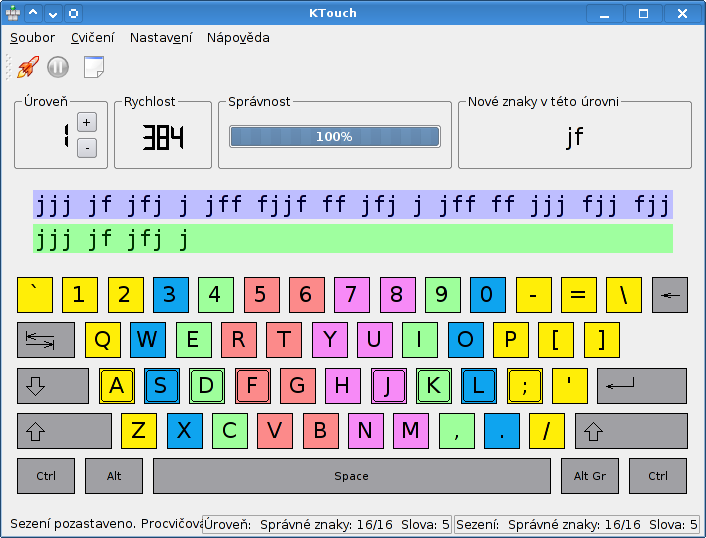The image size is (706, 538).
Task: Click the blue W key
Action: pyautogui.click(x=148, y=340)
